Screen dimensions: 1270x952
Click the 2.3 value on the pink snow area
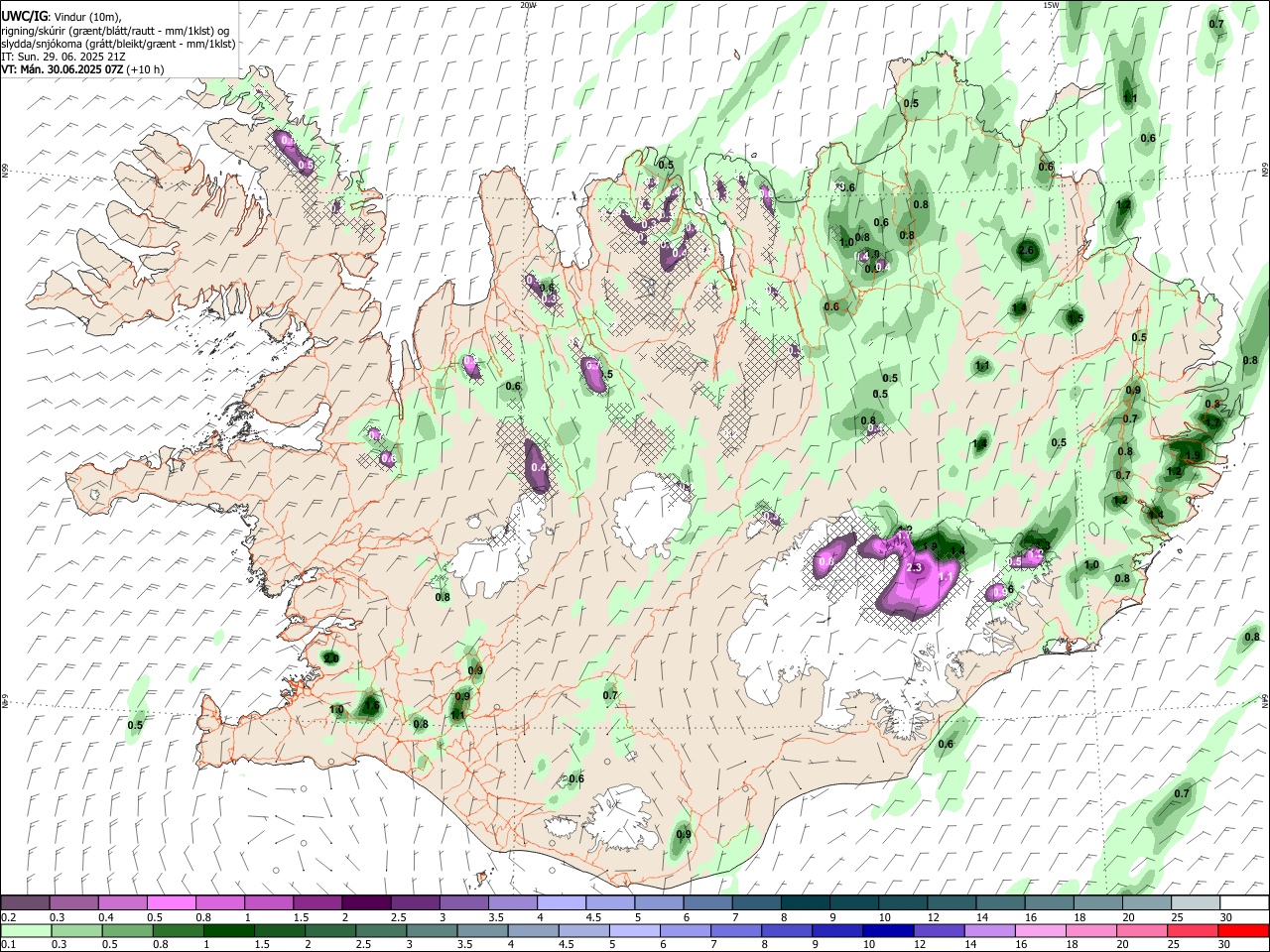click(915, 567)
